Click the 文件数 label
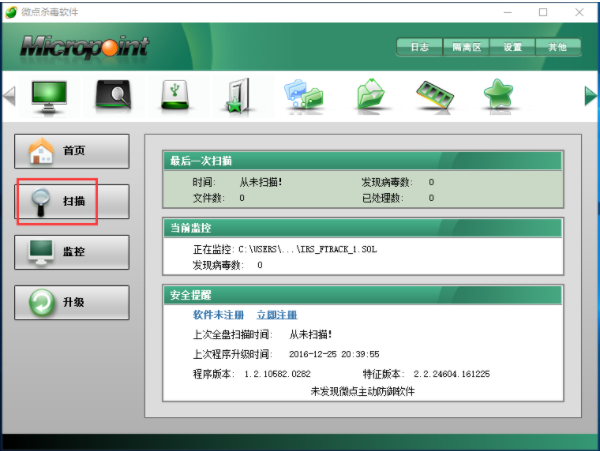This screenshot has width=600, height=451. [209, 198]
